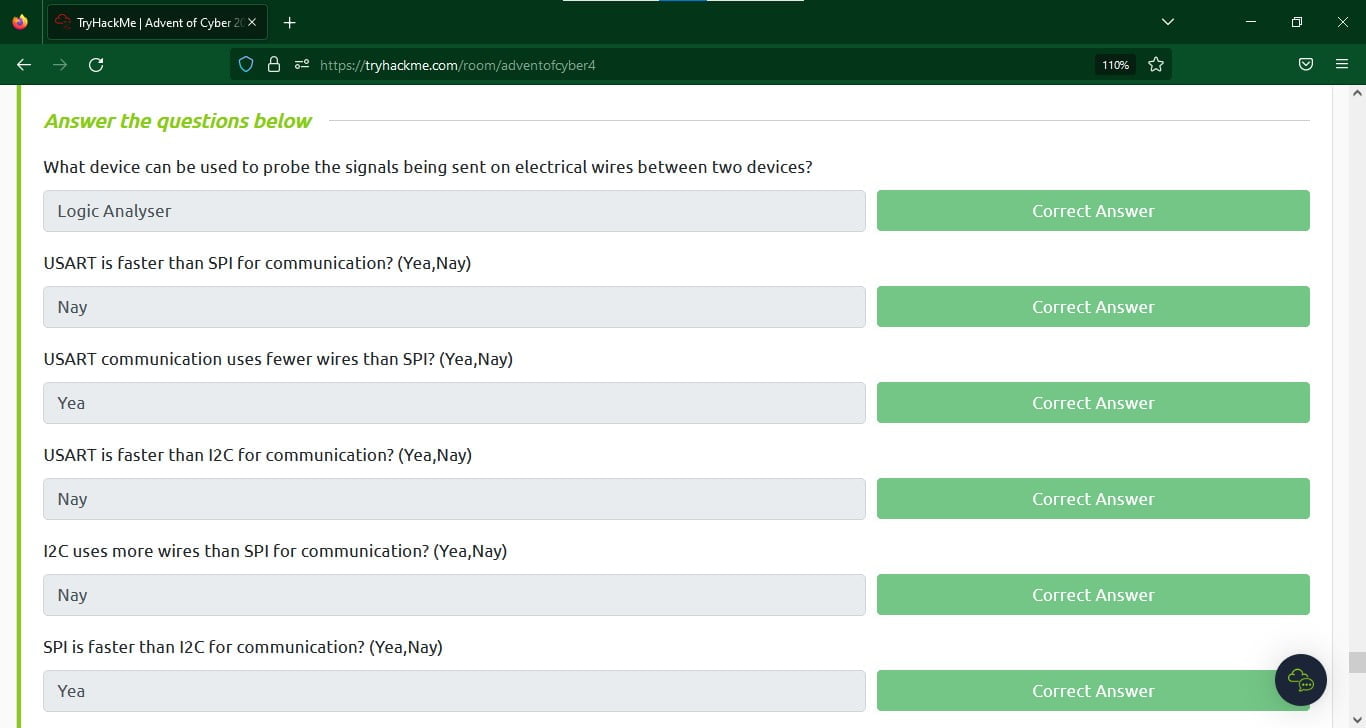Minimize the Firefox window
Image resolution: width=1366 pixels, height=728 pixels.
click(1251, 22)
